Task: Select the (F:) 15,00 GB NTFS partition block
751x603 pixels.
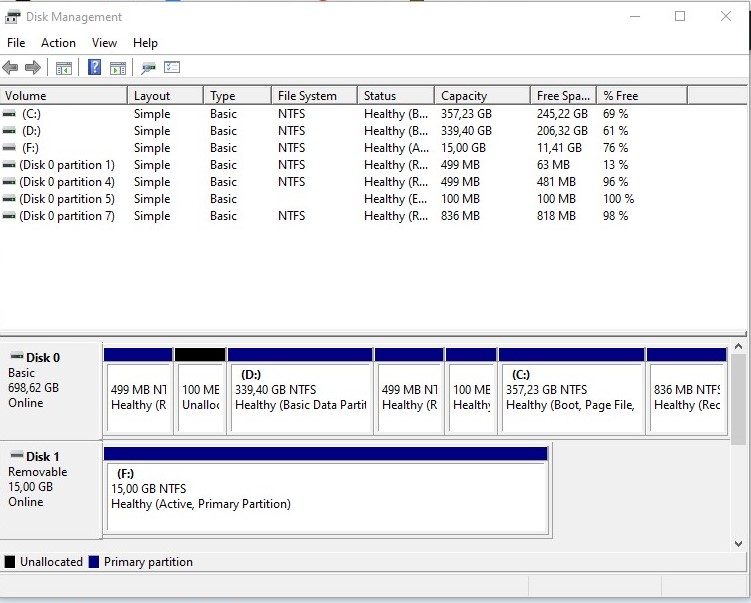Action: (x=326, y=491)
